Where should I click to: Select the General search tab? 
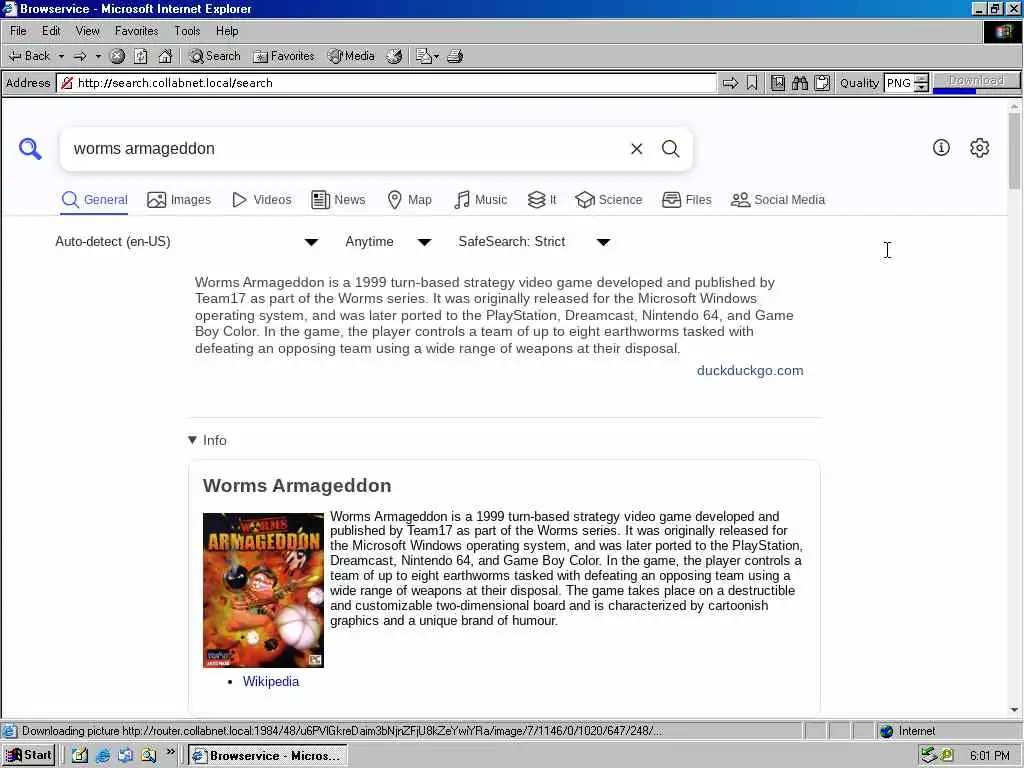(95, 200)
